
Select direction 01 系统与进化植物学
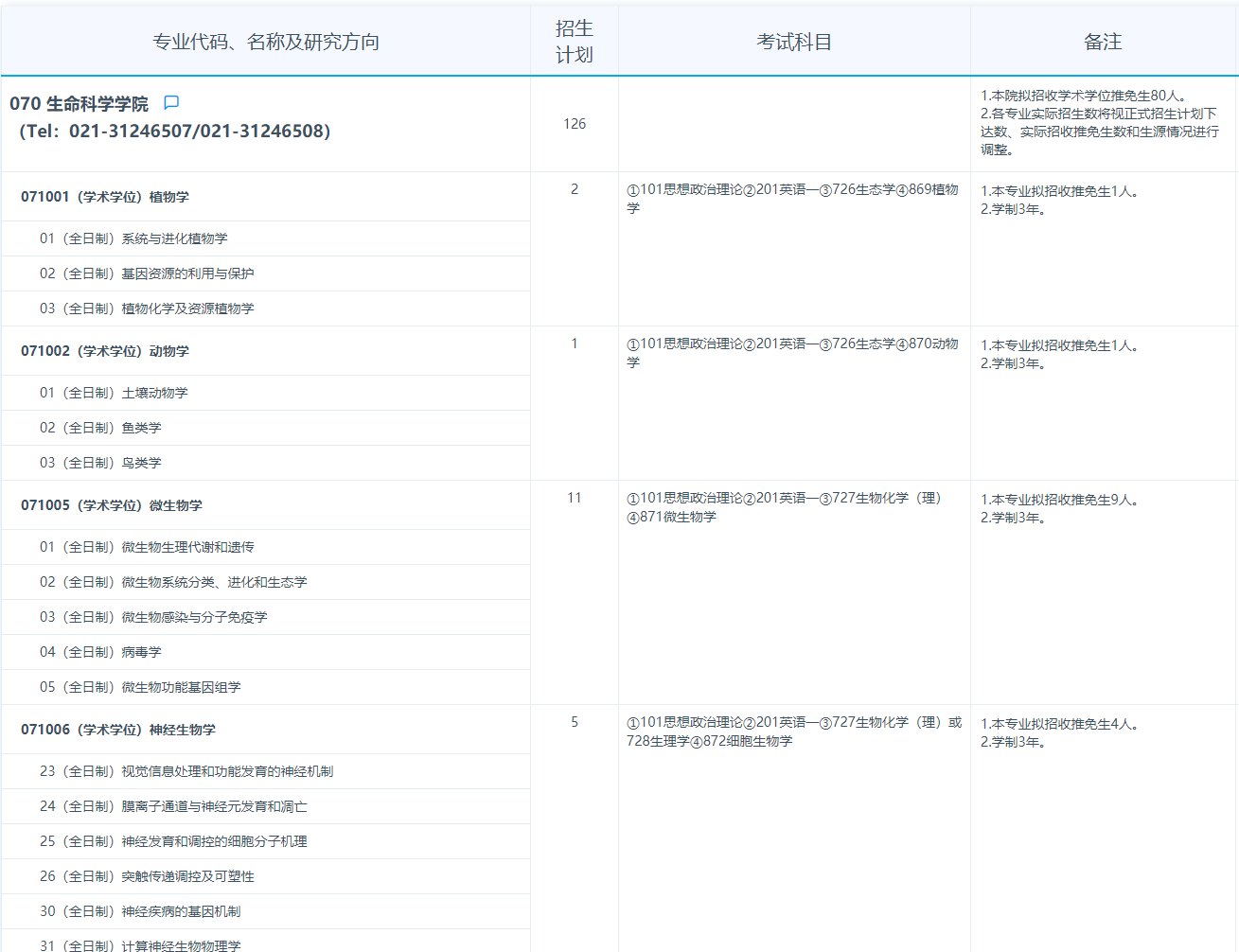[x=133, y=238]
